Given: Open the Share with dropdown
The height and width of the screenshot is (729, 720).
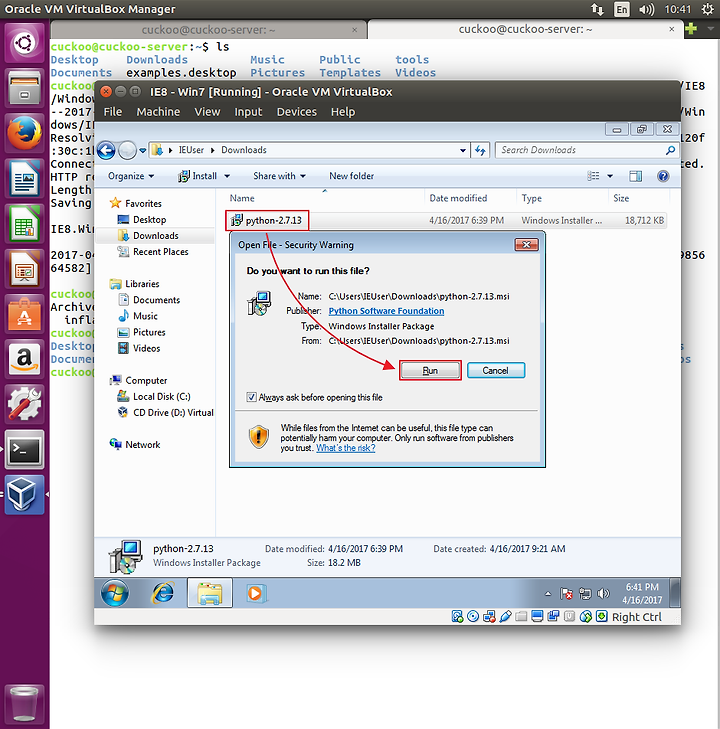Looking at the screenshot, I should (279, 176).
